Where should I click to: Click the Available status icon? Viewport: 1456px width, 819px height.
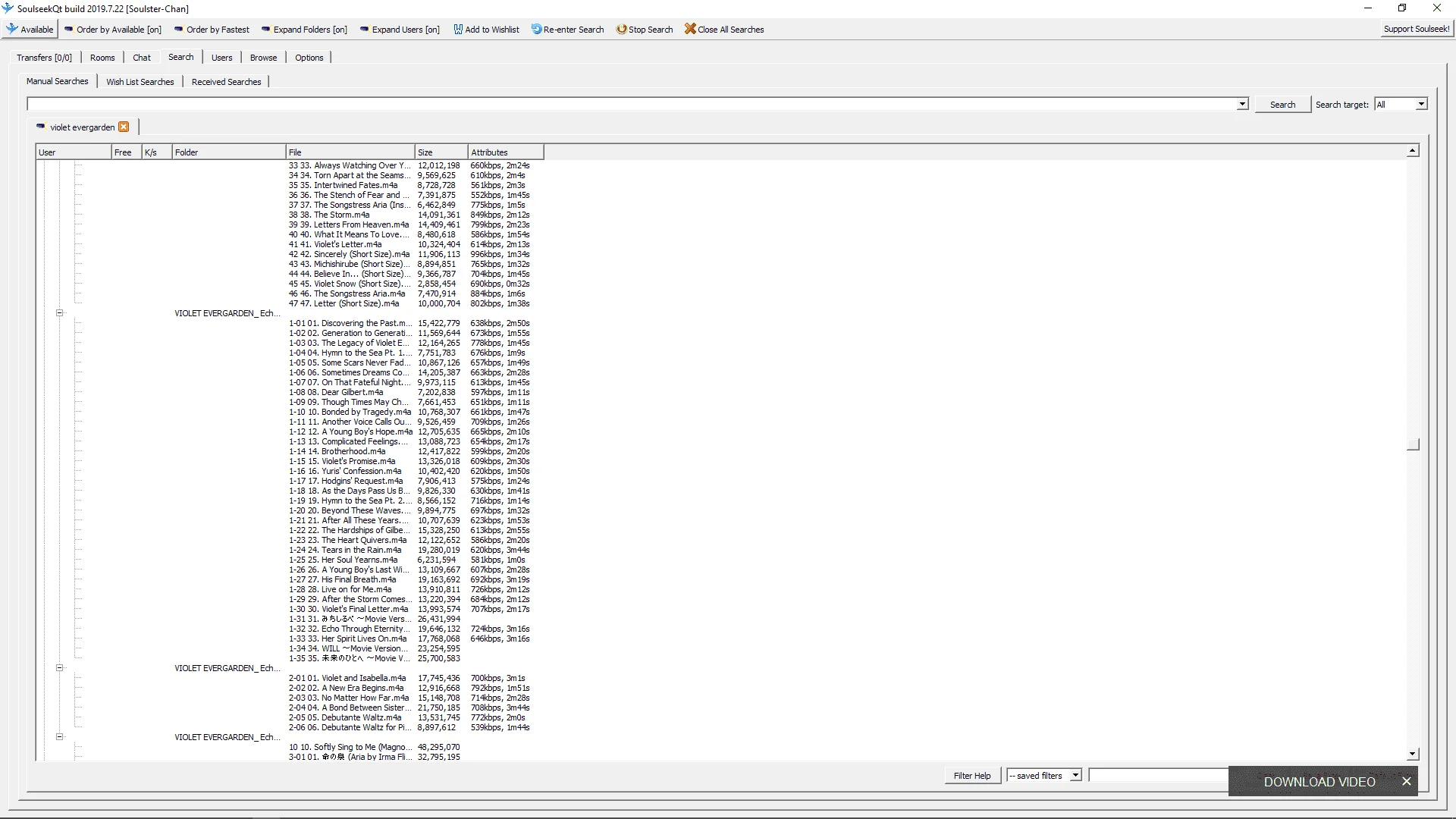(x=12, y=29)
